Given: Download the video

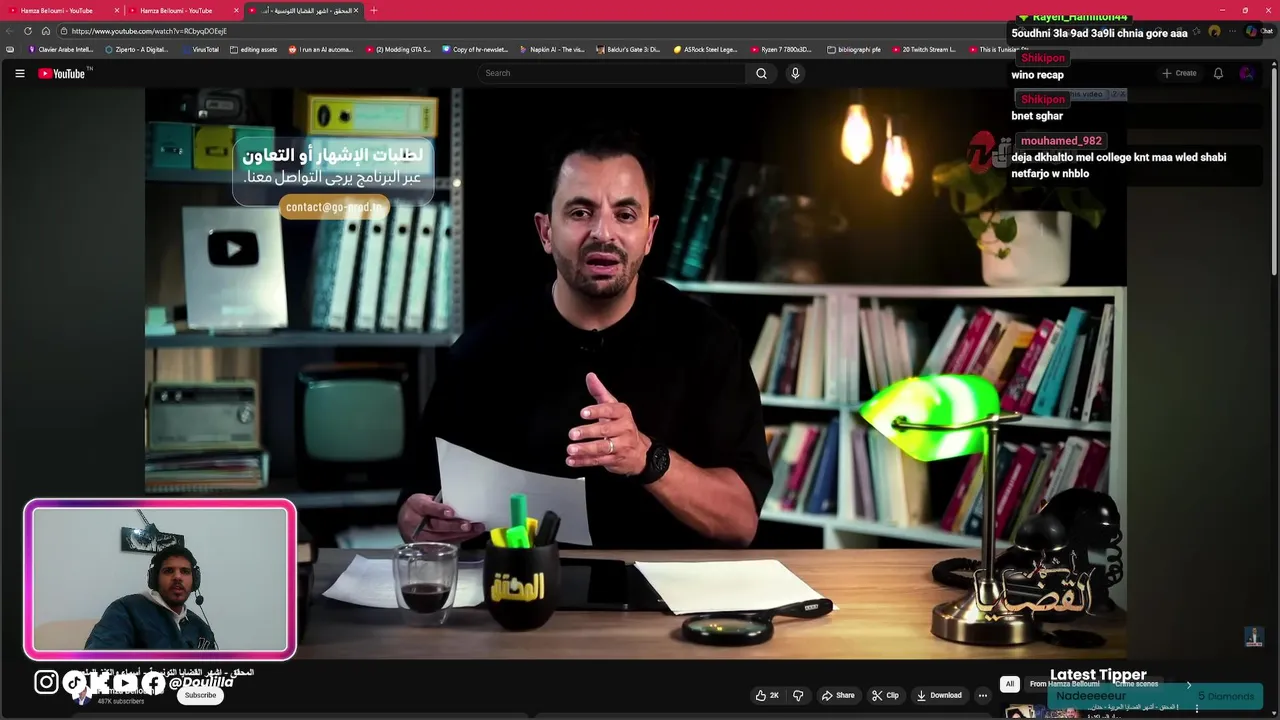Looking at the screenshot, I should [939, 695].
